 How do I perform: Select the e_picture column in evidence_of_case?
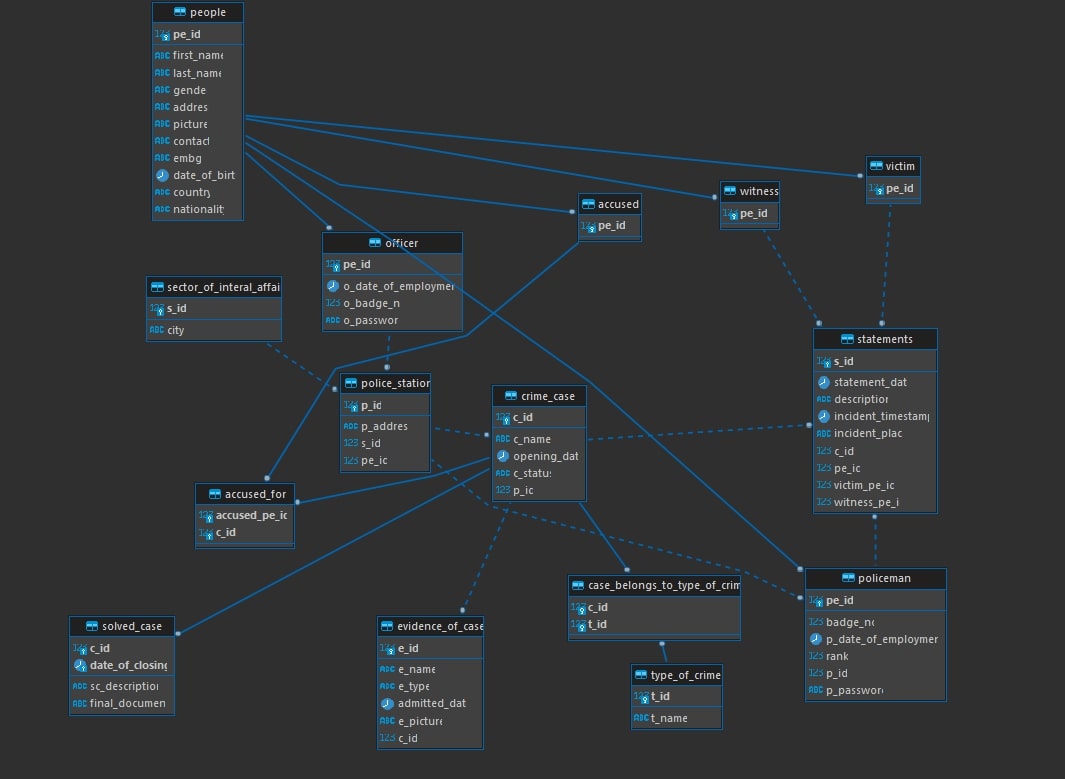tap(419, 721)
